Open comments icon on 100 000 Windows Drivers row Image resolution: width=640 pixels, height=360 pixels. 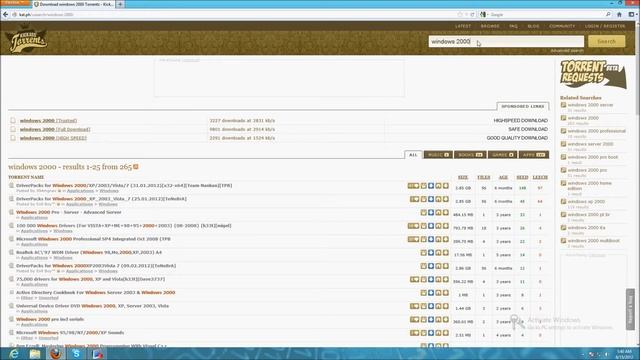(413, 226)
